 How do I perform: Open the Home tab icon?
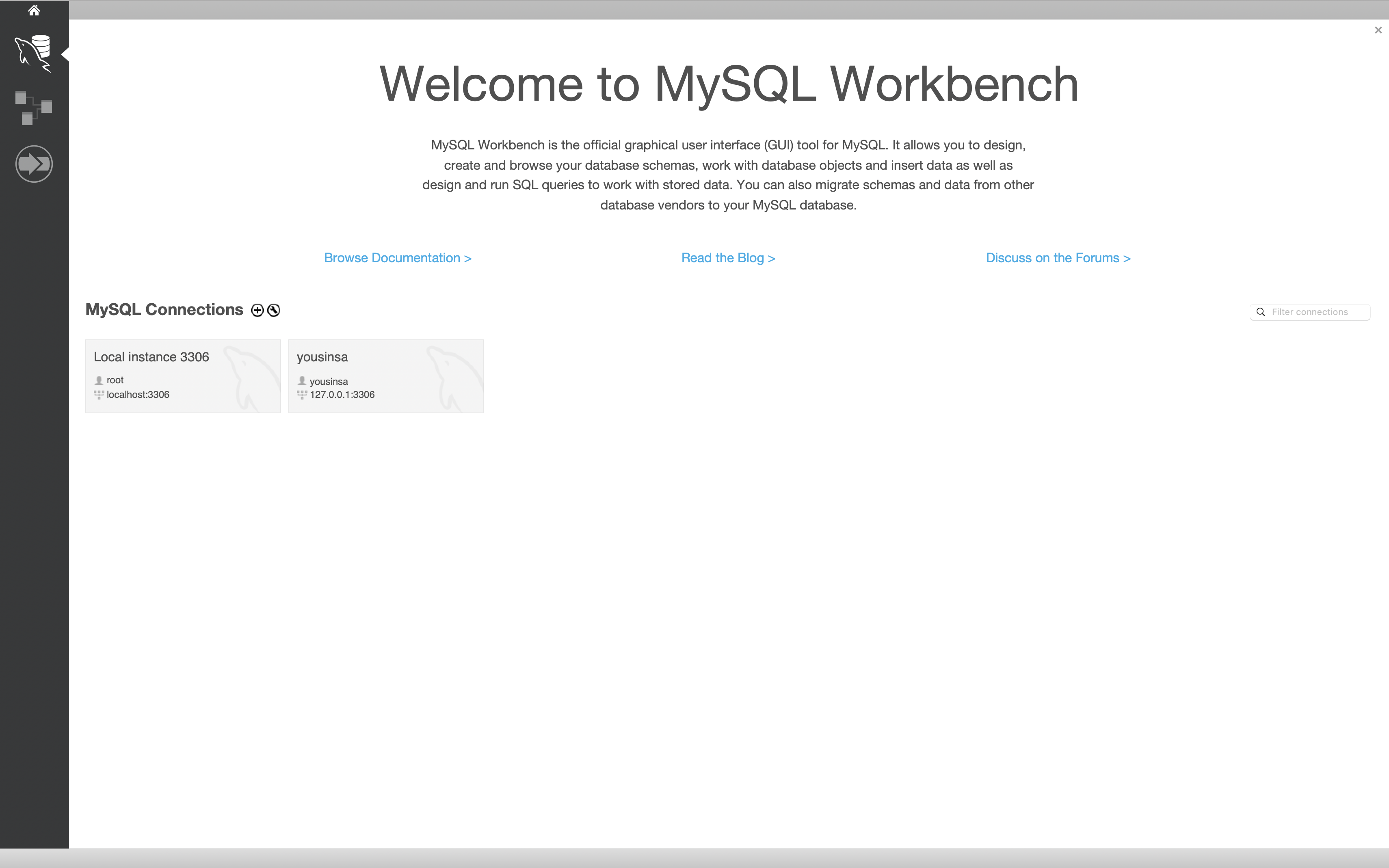pos(34,10)
